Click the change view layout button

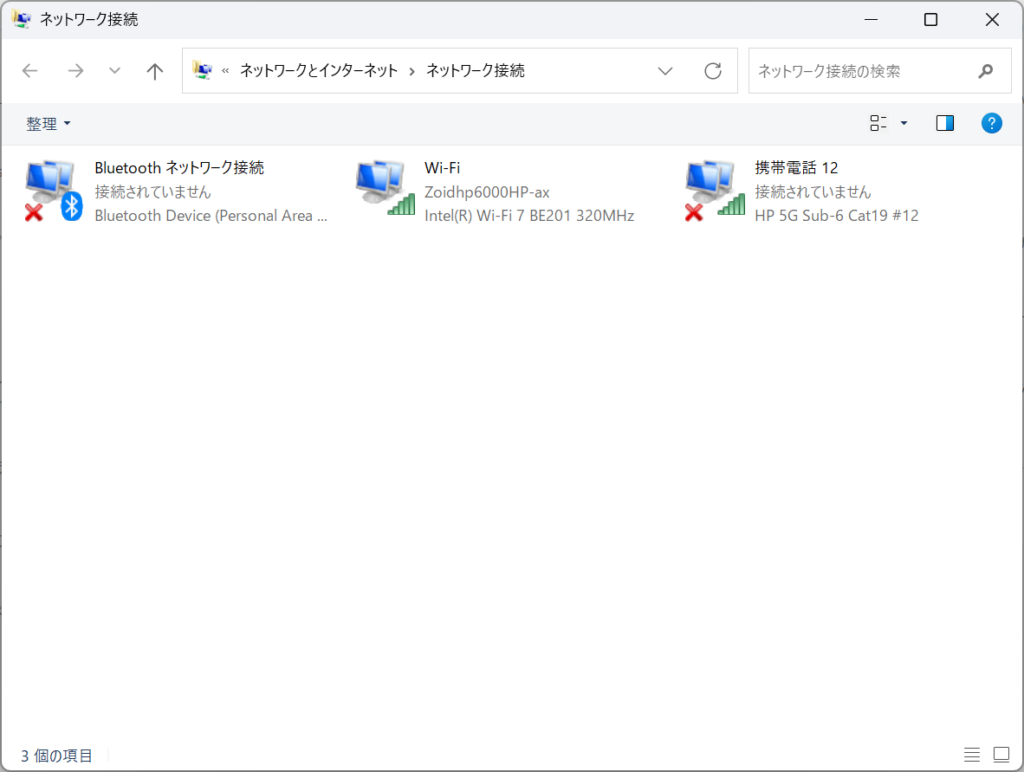879,123
